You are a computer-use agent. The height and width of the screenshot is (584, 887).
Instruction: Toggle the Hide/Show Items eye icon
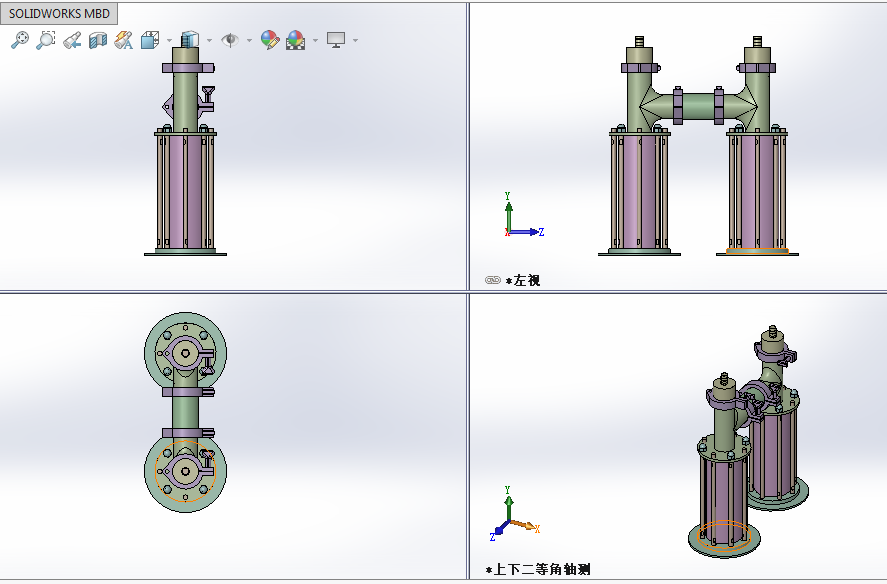point(230,40)
